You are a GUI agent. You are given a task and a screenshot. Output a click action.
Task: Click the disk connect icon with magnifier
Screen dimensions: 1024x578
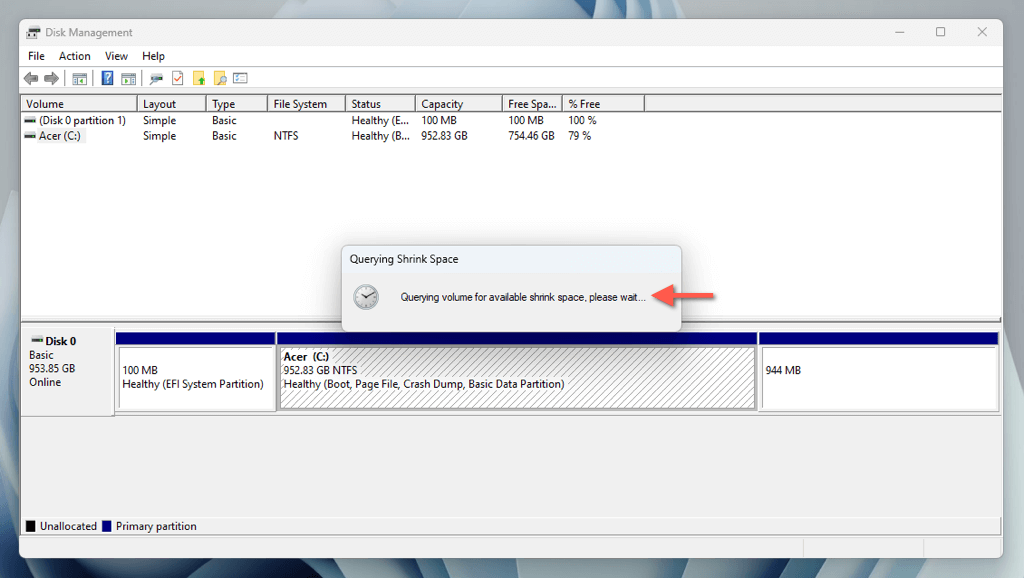point(156,79)
